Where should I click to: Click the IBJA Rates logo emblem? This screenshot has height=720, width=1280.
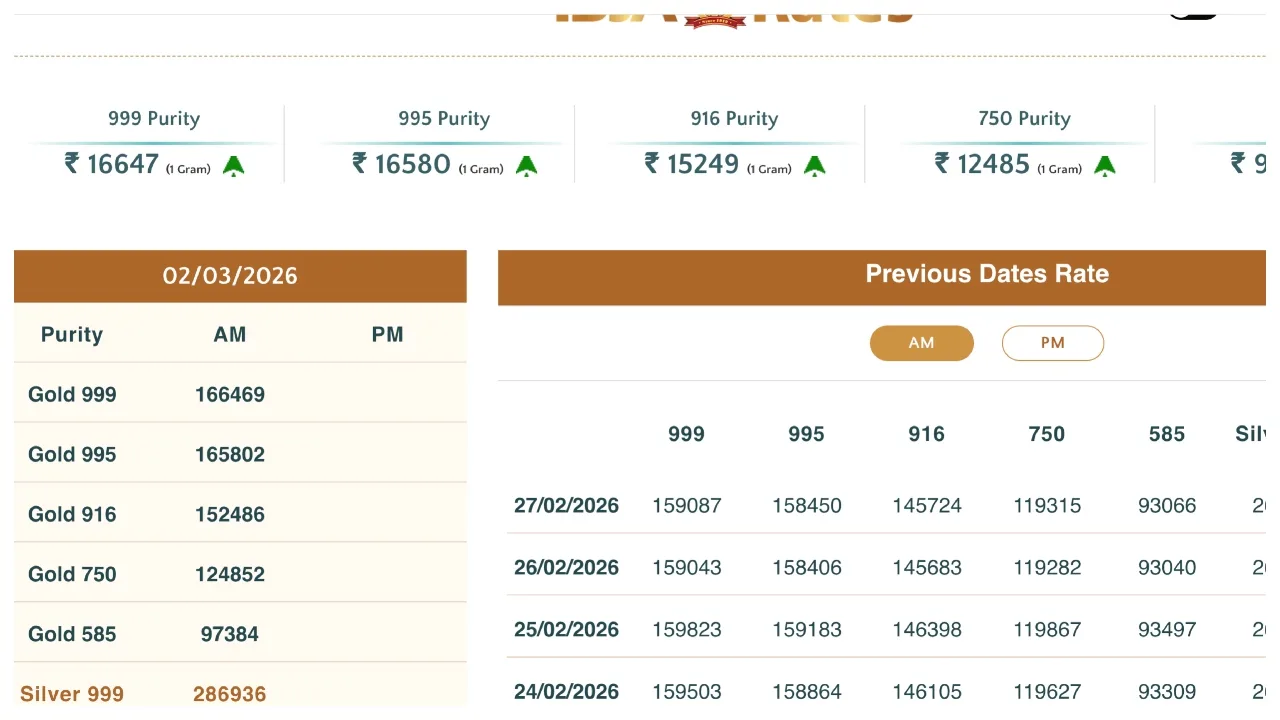click(714, 18)
